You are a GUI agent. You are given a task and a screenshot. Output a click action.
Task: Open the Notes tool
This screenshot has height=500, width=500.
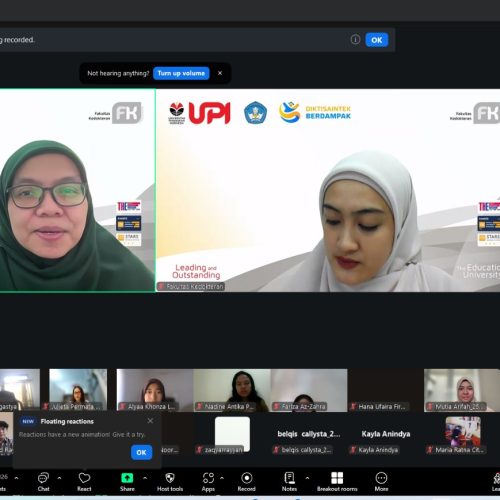pyautogui.click(x=289, y=482)
